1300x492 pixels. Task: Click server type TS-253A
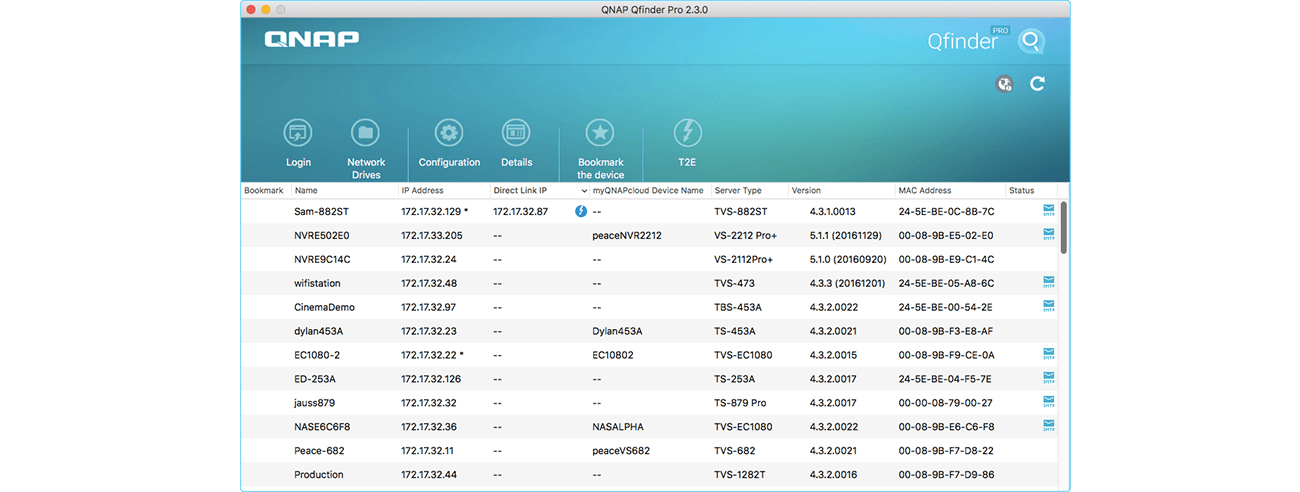[734, 379]
